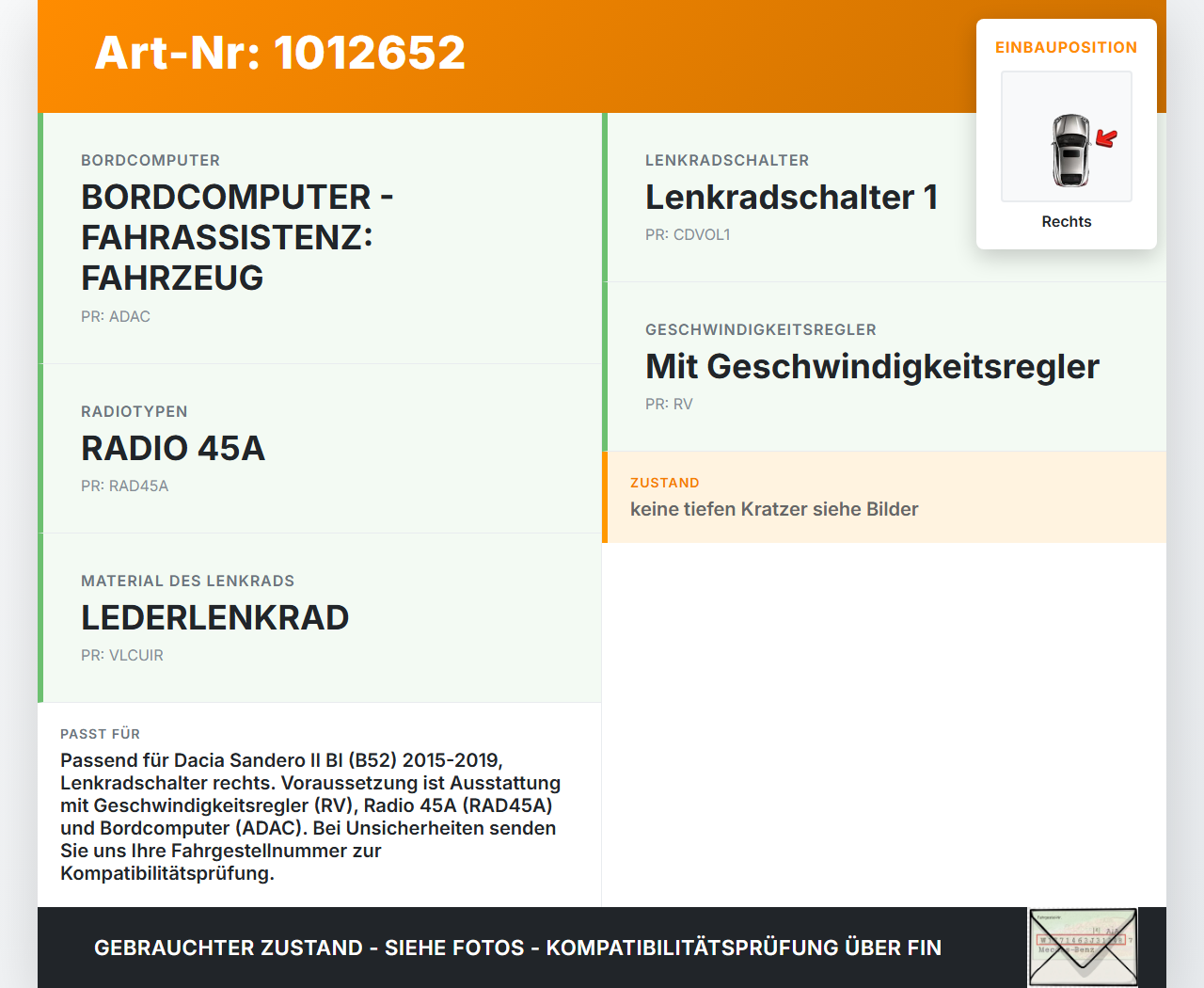Select the keine tiefen Kratzer siehe Bilder text

click(774, 509)
